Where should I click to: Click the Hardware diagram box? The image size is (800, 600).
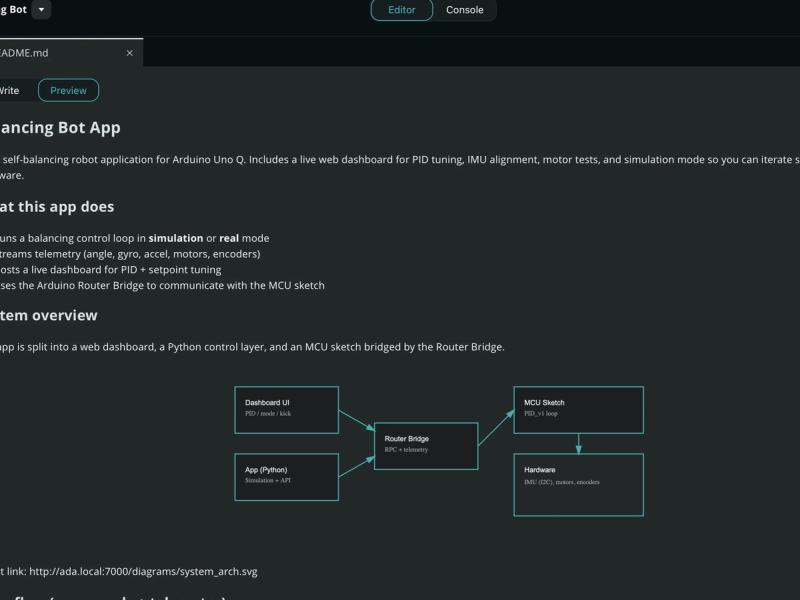point(579,485)
